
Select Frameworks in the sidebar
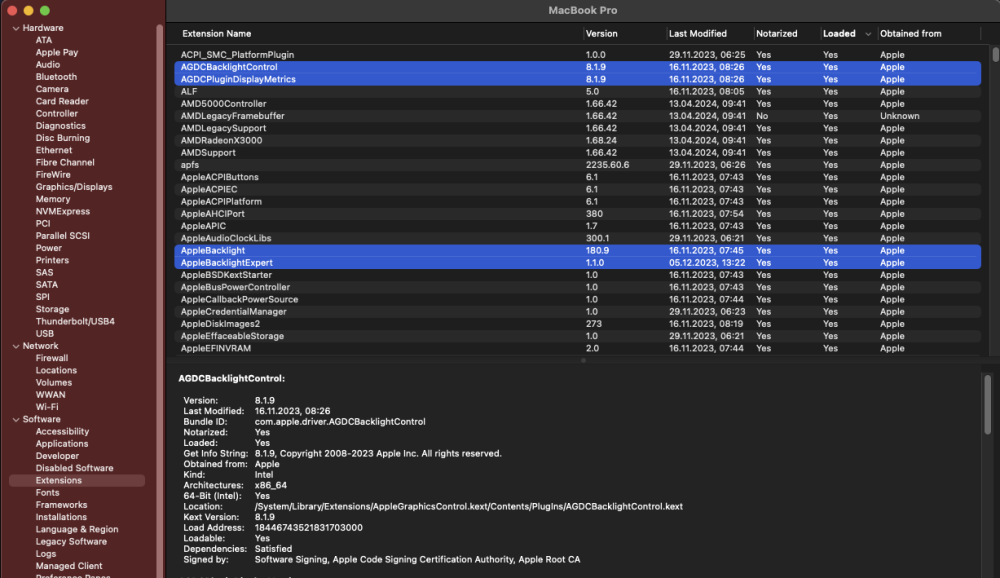(x=61, y=505)
